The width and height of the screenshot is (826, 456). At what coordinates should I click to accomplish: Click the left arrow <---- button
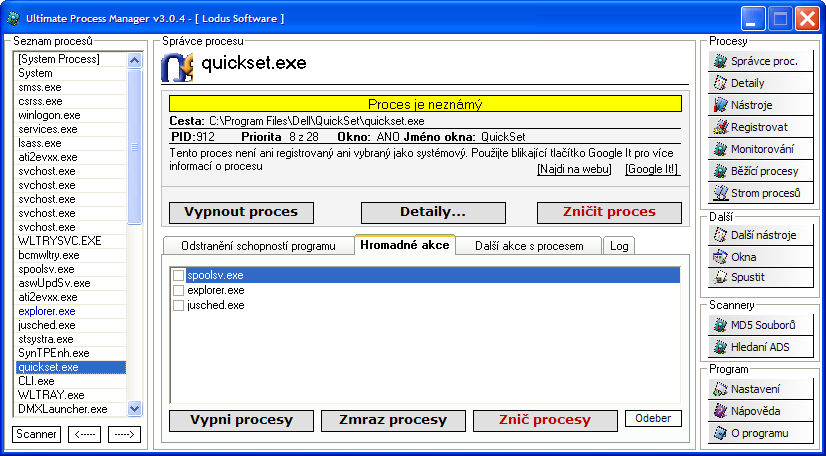tap(84, 434)
